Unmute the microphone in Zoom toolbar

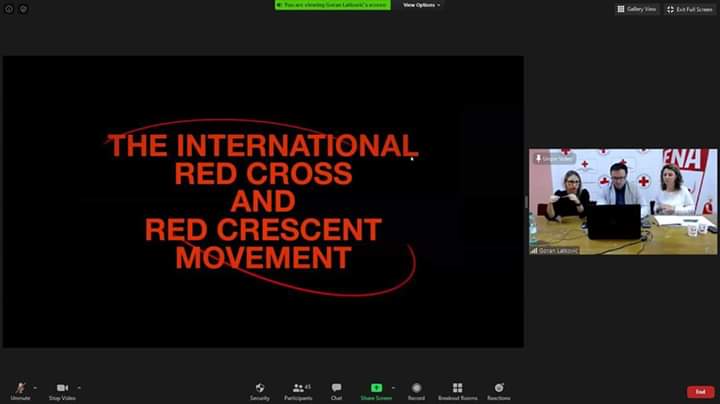20,392
